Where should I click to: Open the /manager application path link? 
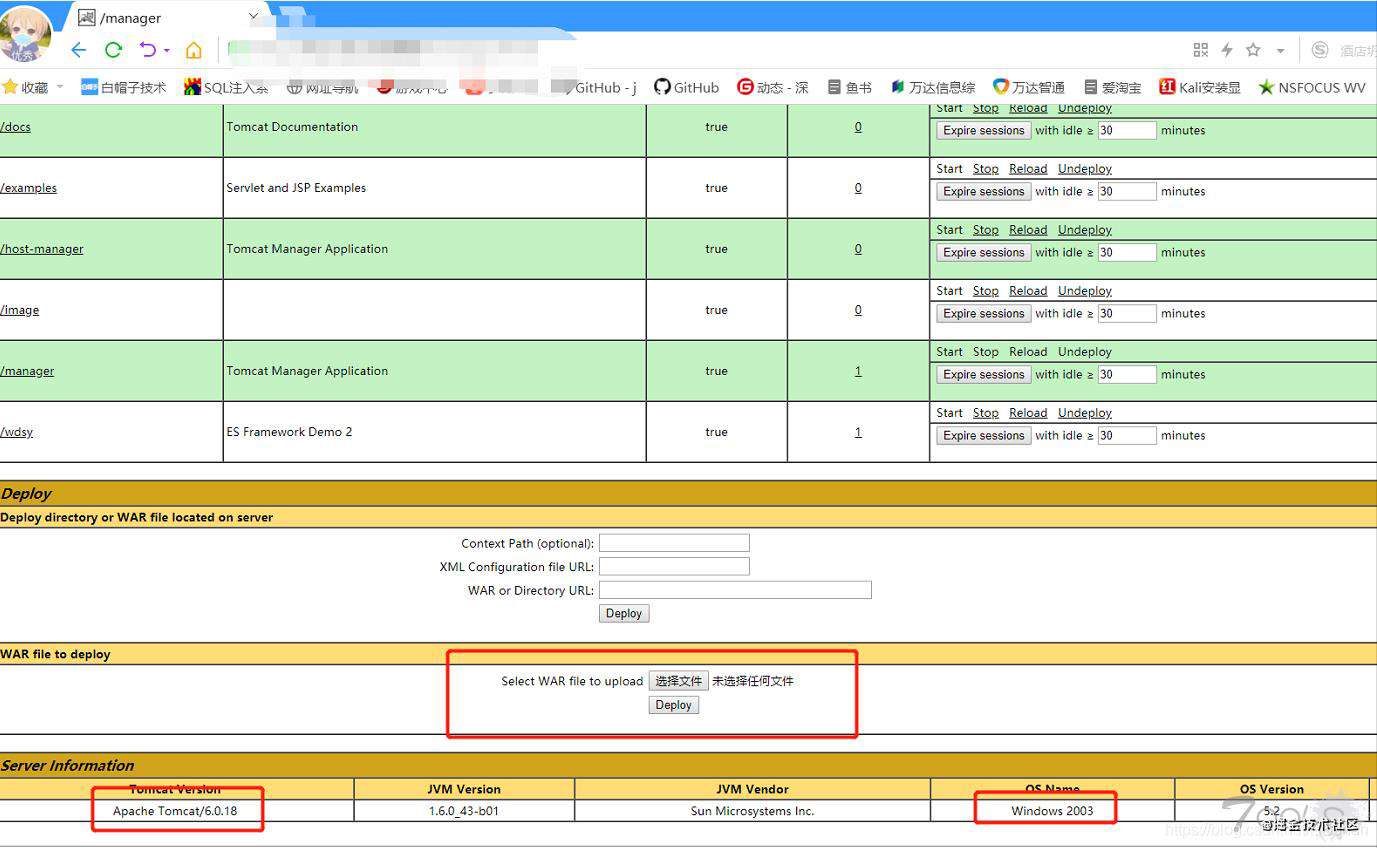click(x=27, y=371)
